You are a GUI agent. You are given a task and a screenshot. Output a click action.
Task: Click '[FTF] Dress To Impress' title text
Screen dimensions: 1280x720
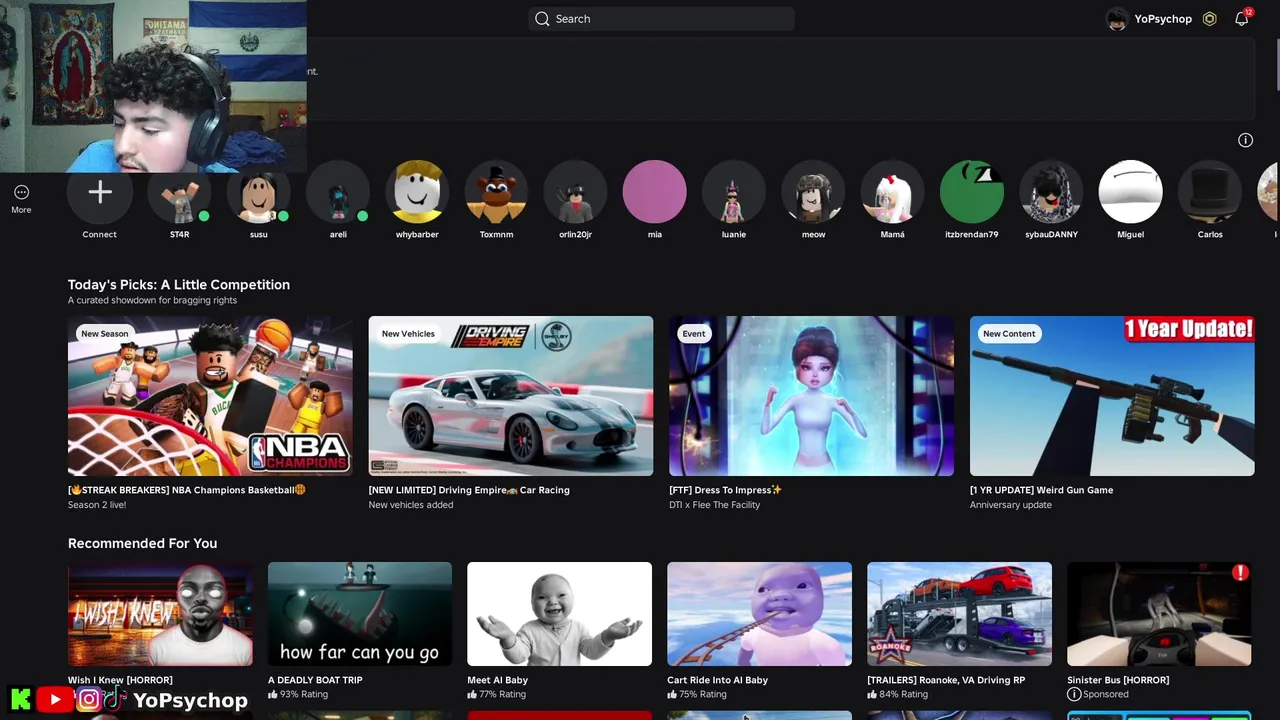(x=726, y=490)
